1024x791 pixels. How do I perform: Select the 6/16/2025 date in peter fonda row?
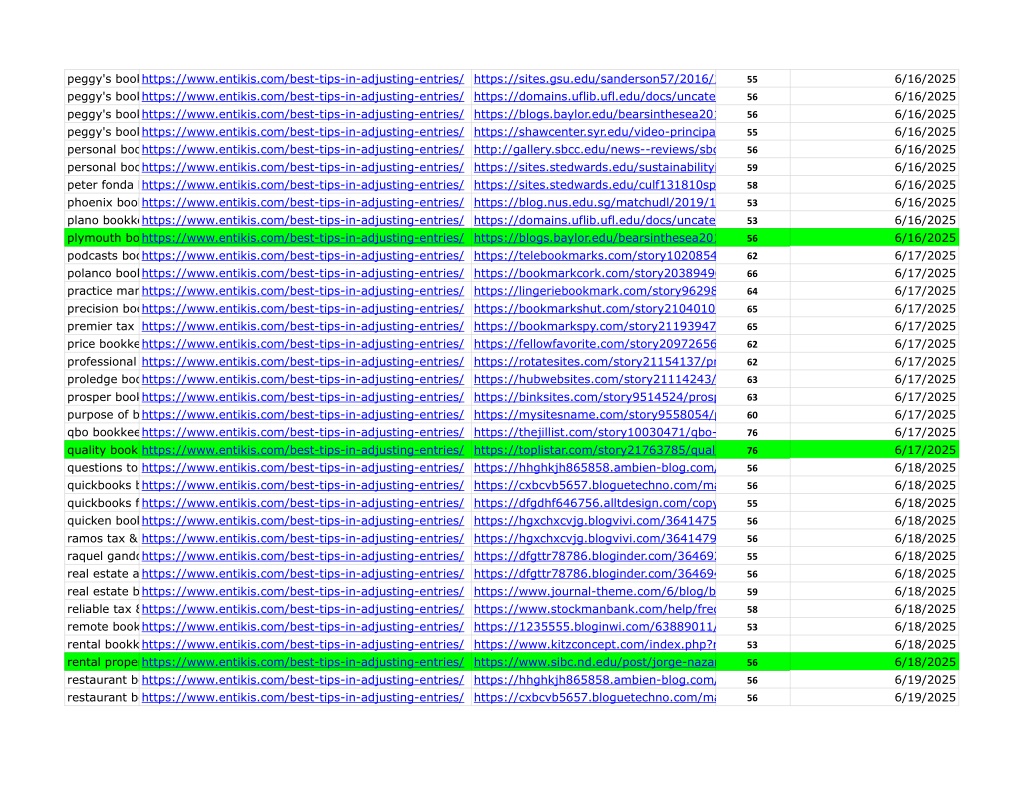point(874,185)
